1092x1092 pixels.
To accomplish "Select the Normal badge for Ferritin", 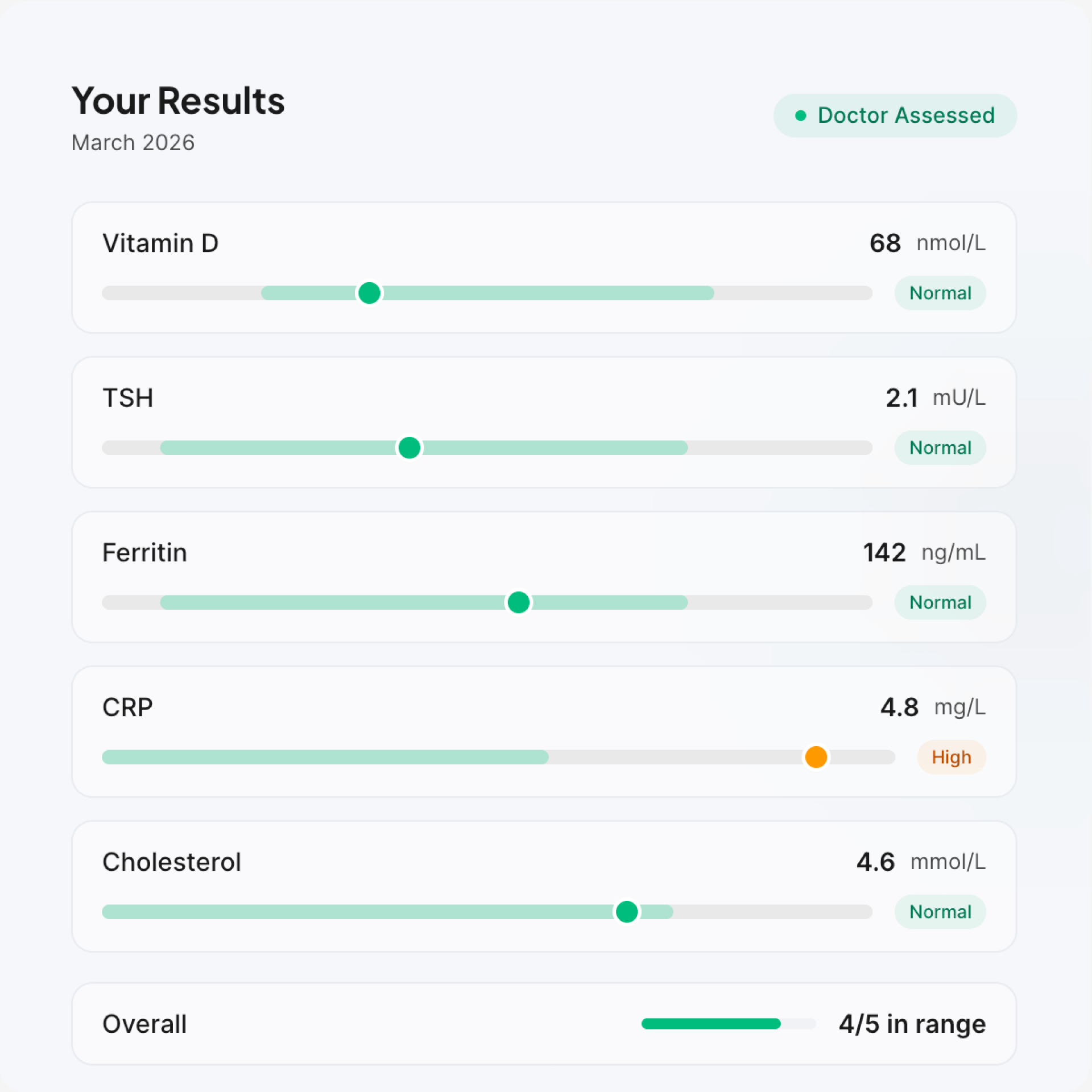I will pyautogui.click(x=940, y=602).
